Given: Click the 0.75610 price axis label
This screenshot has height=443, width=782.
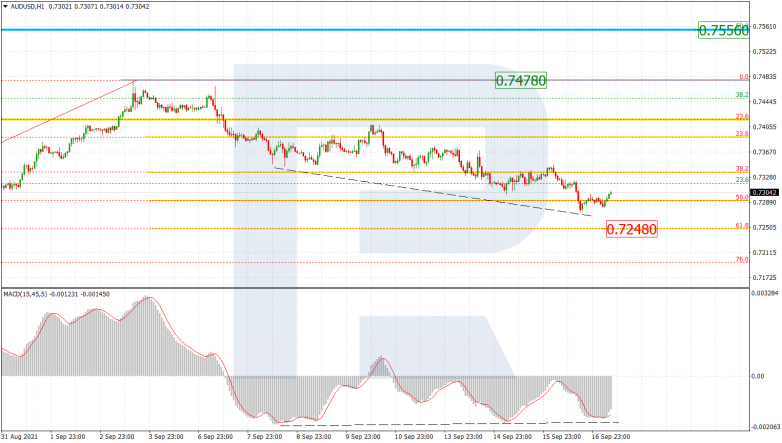Looking at the screenshot, I should pyautogui.click(x=766, y=26).
